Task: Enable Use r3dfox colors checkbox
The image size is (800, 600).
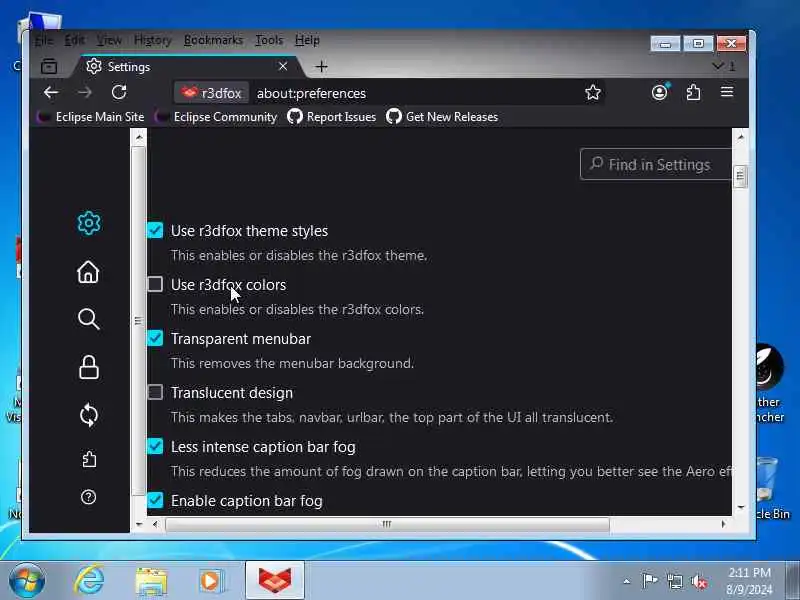Action: pos(155,284)
